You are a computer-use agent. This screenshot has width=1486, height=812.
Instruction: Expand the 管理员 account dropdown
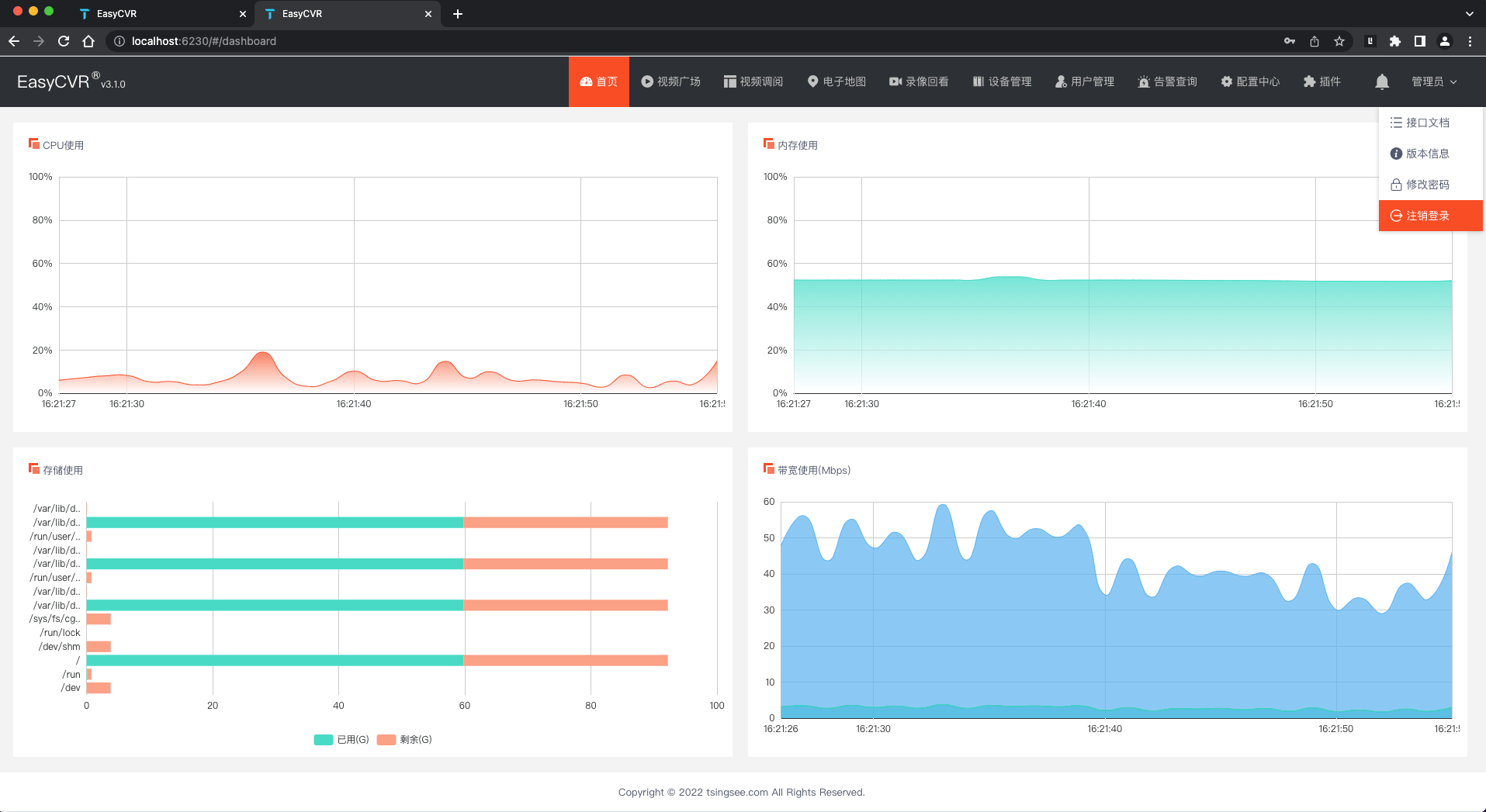tap(1434, 81)
